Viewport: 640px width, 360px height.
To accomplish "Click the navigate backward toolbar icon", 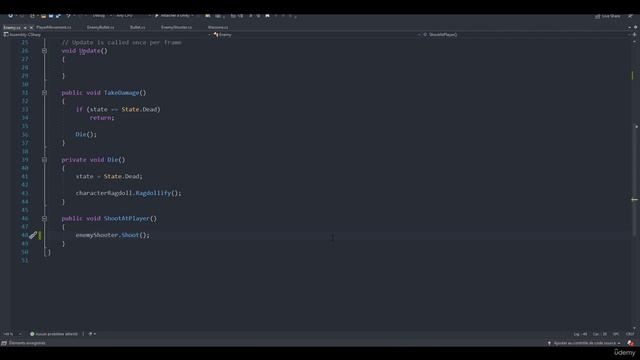I will click(11, 16).
